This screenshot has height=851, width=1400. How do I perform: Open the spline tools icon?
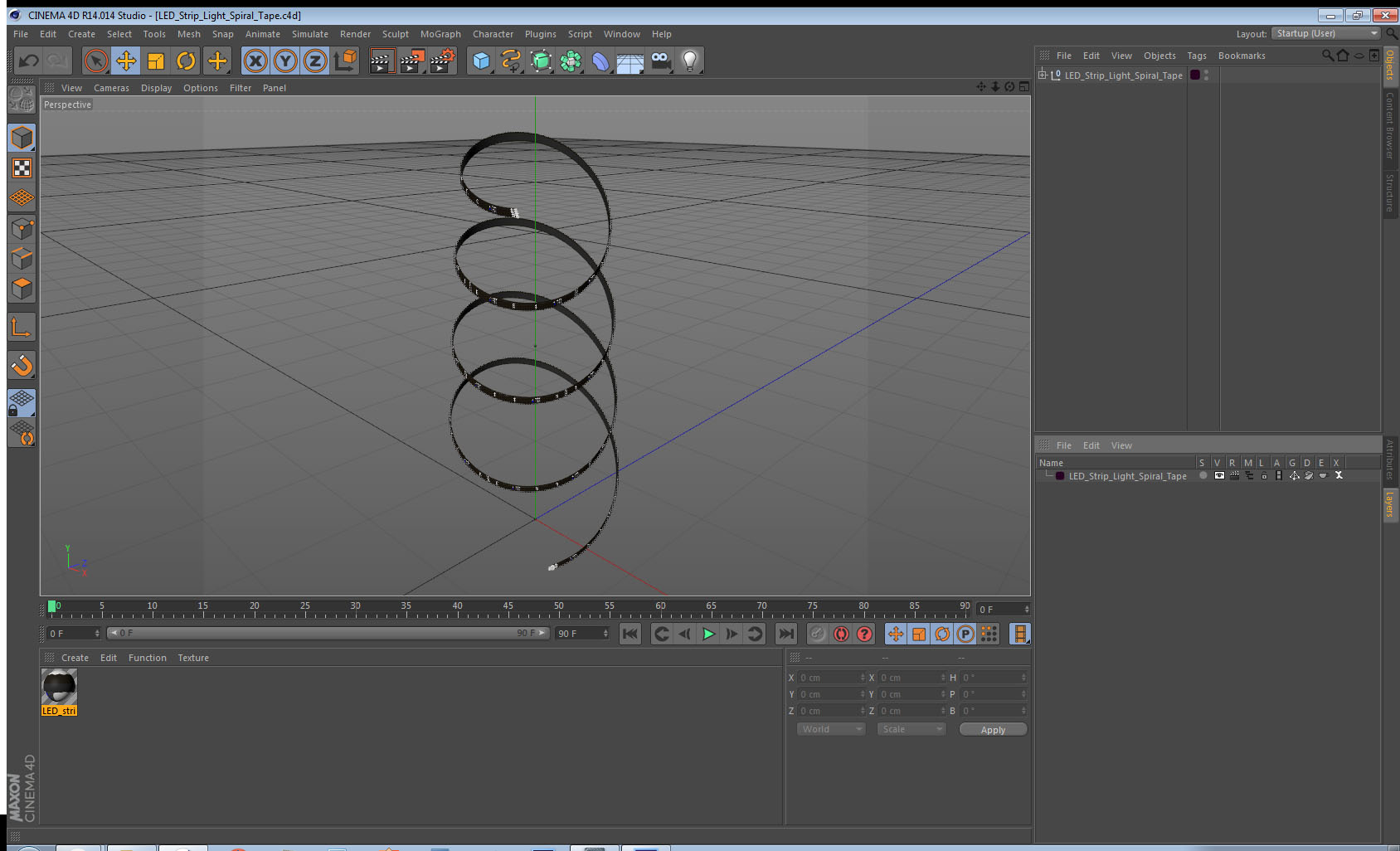(x=511, y=61)
